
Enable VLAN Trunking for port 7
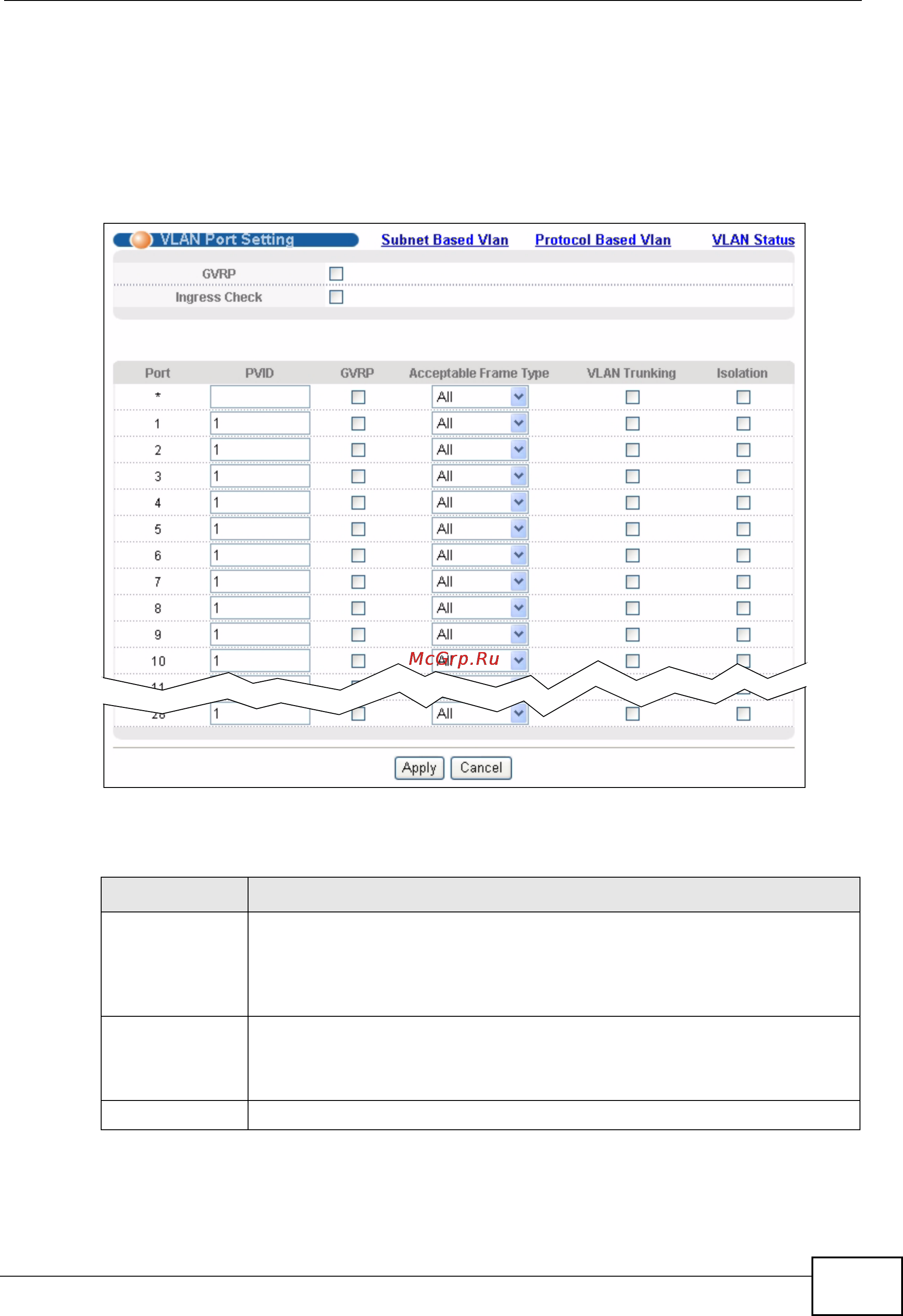pyautogui.click(x=632, y=582)
